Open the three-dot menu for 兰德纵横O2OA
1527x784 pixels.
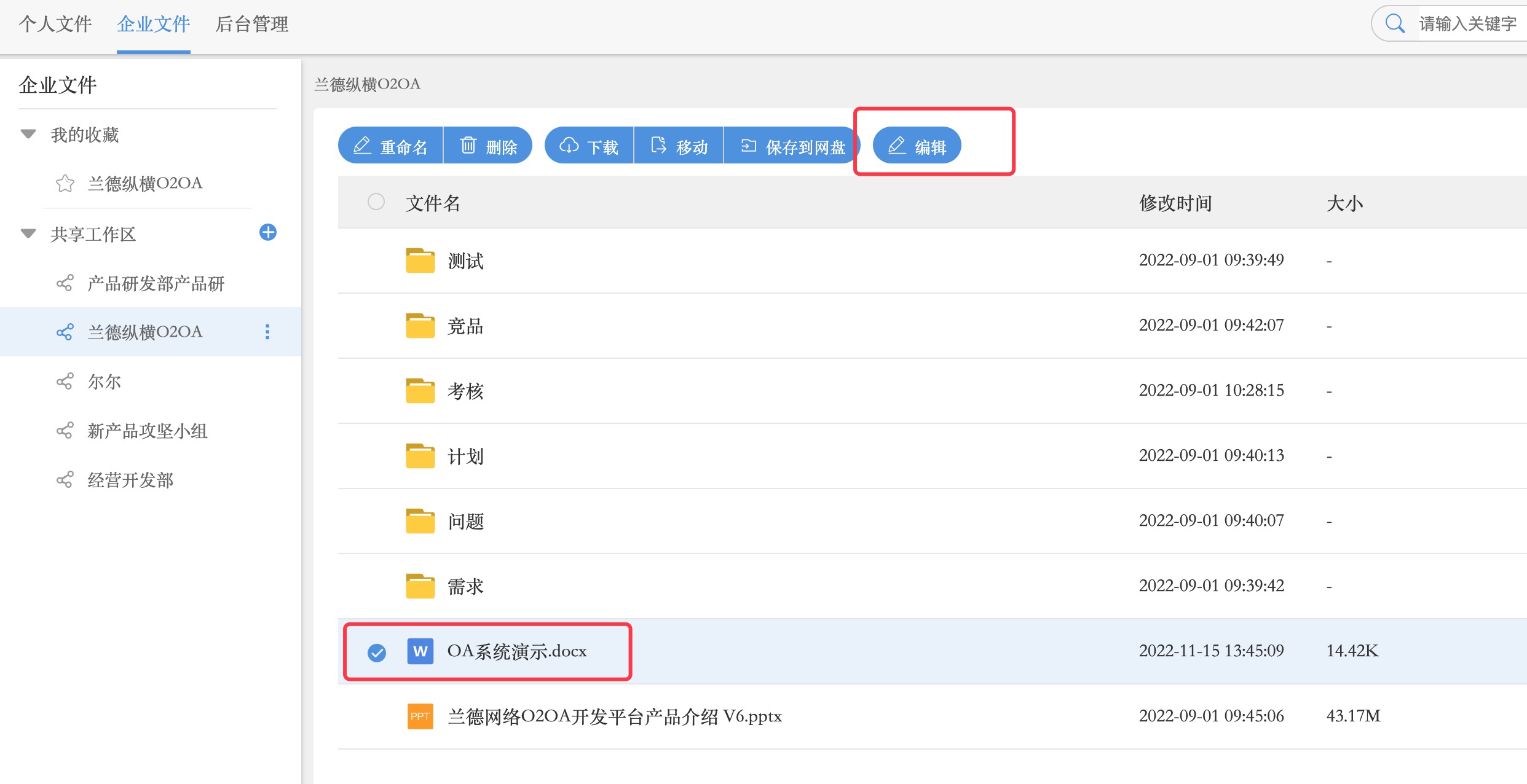267,332
